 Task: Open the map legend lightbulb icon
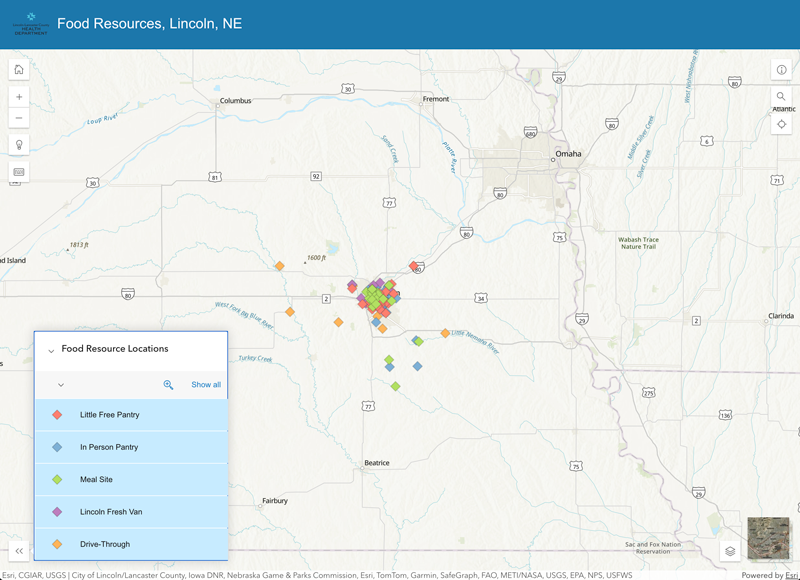coord(17,144)
